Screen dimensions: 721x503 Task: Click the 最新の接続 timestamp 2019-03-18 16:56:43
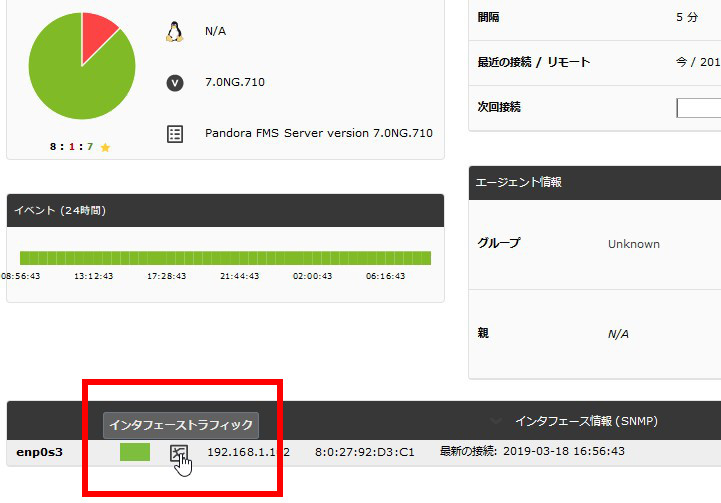tap(564, 451)
